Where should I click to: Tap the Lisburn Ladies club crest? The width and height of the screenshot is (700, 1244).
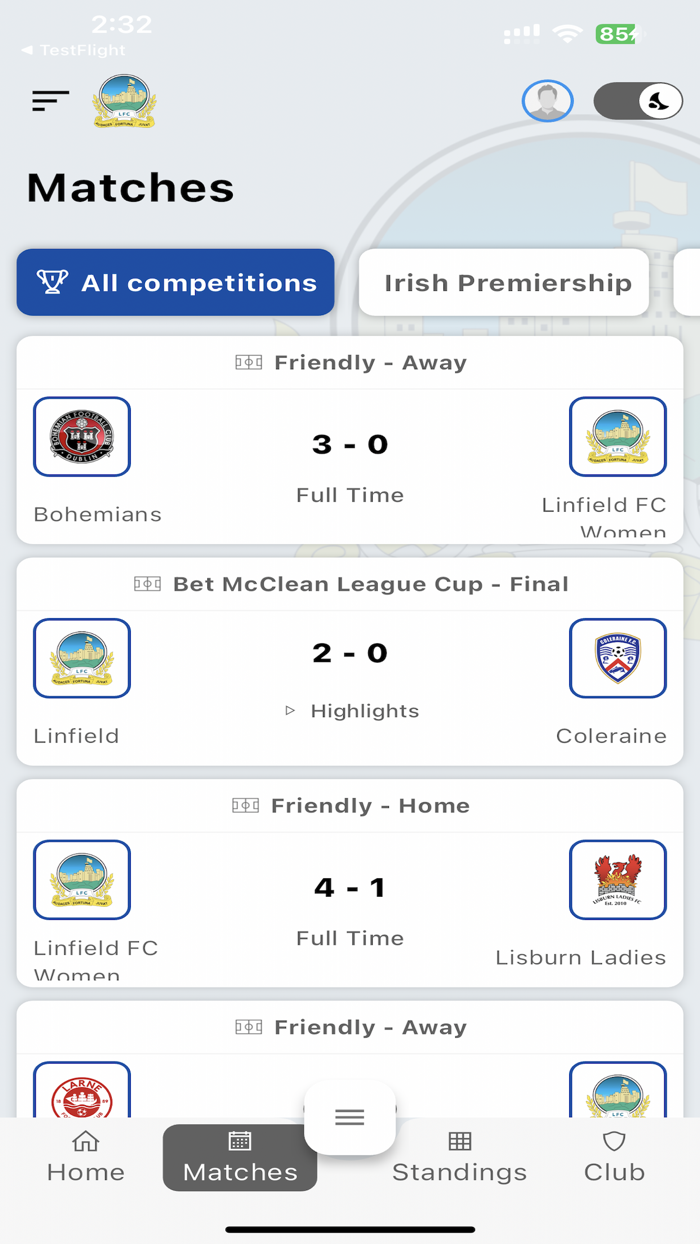pyautogui.click(x=618, y=880)
